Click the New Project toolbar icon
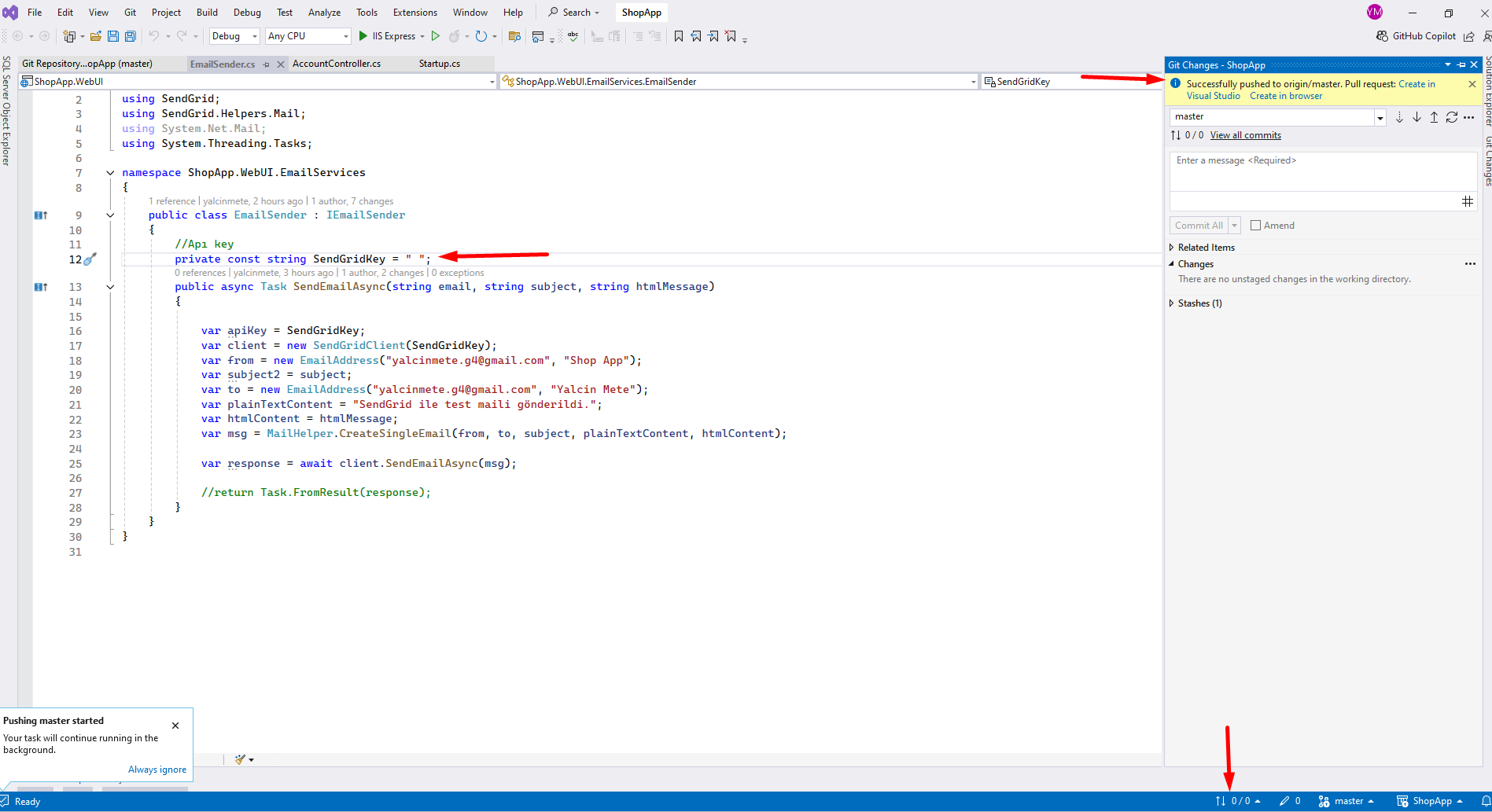This screenshot has height=812, width=1492. click(x=69, y=36)
